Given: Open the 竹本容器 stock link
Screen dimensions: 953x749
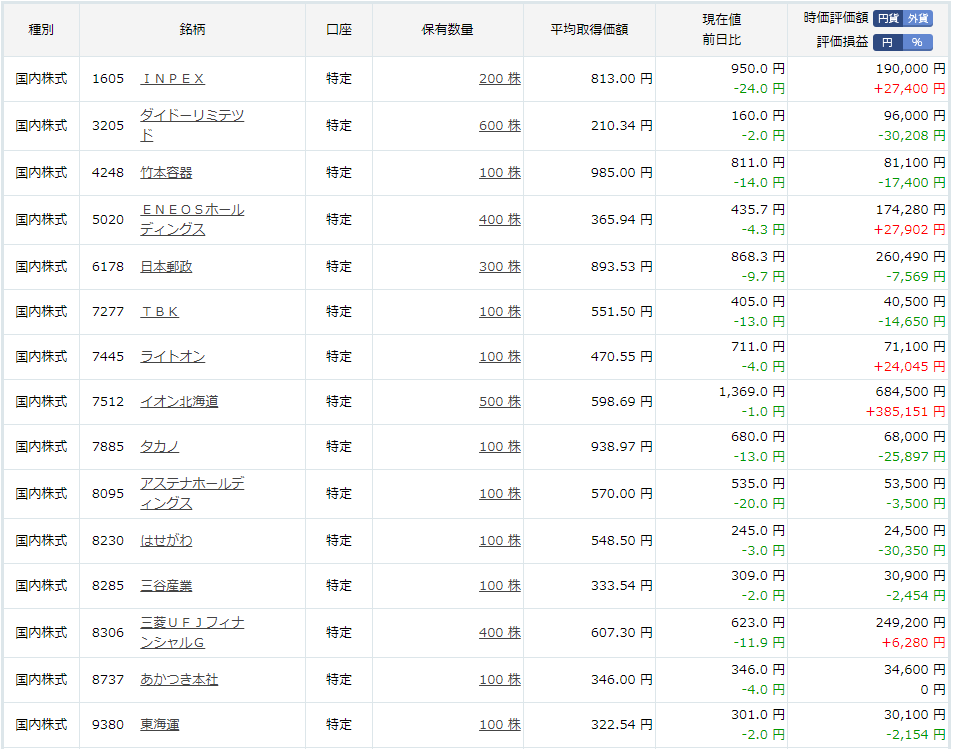Looking at the screenshot, I should (x=166, y=173).
